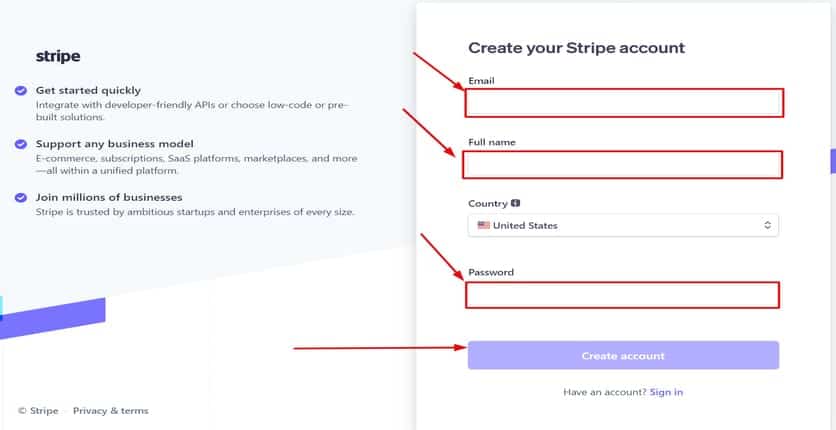Open the Privacy & terms link

(x=111, y=411)
